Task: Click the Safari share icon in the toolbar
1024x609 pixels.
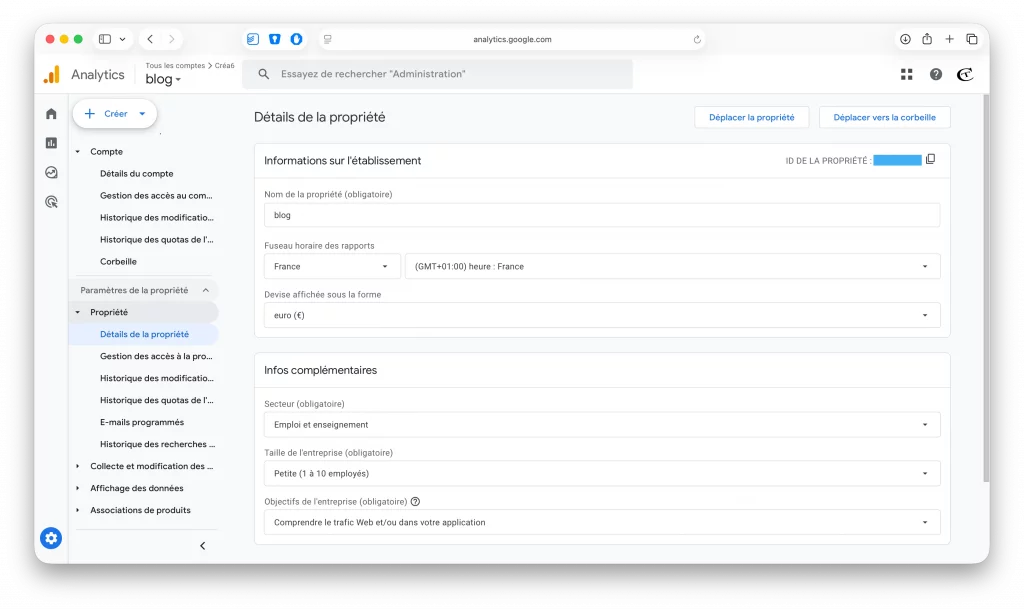Action: [x=926, y=39]
